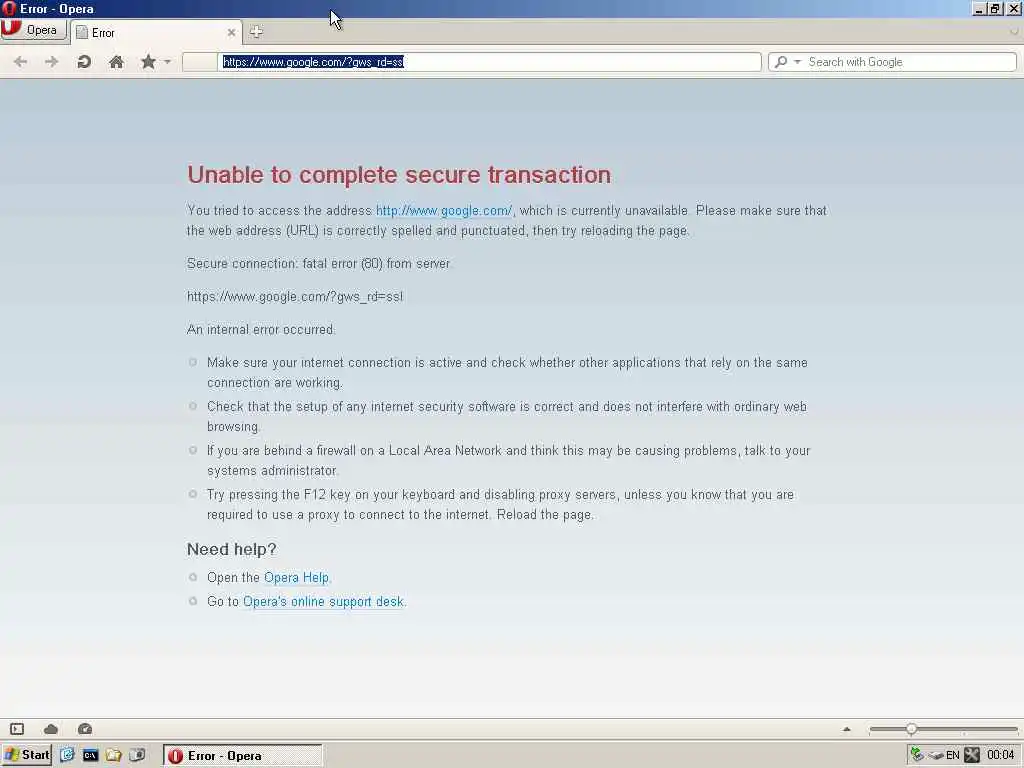Reload the page with reload icon
Screen dimensions: 1024x768
[84, 62]
